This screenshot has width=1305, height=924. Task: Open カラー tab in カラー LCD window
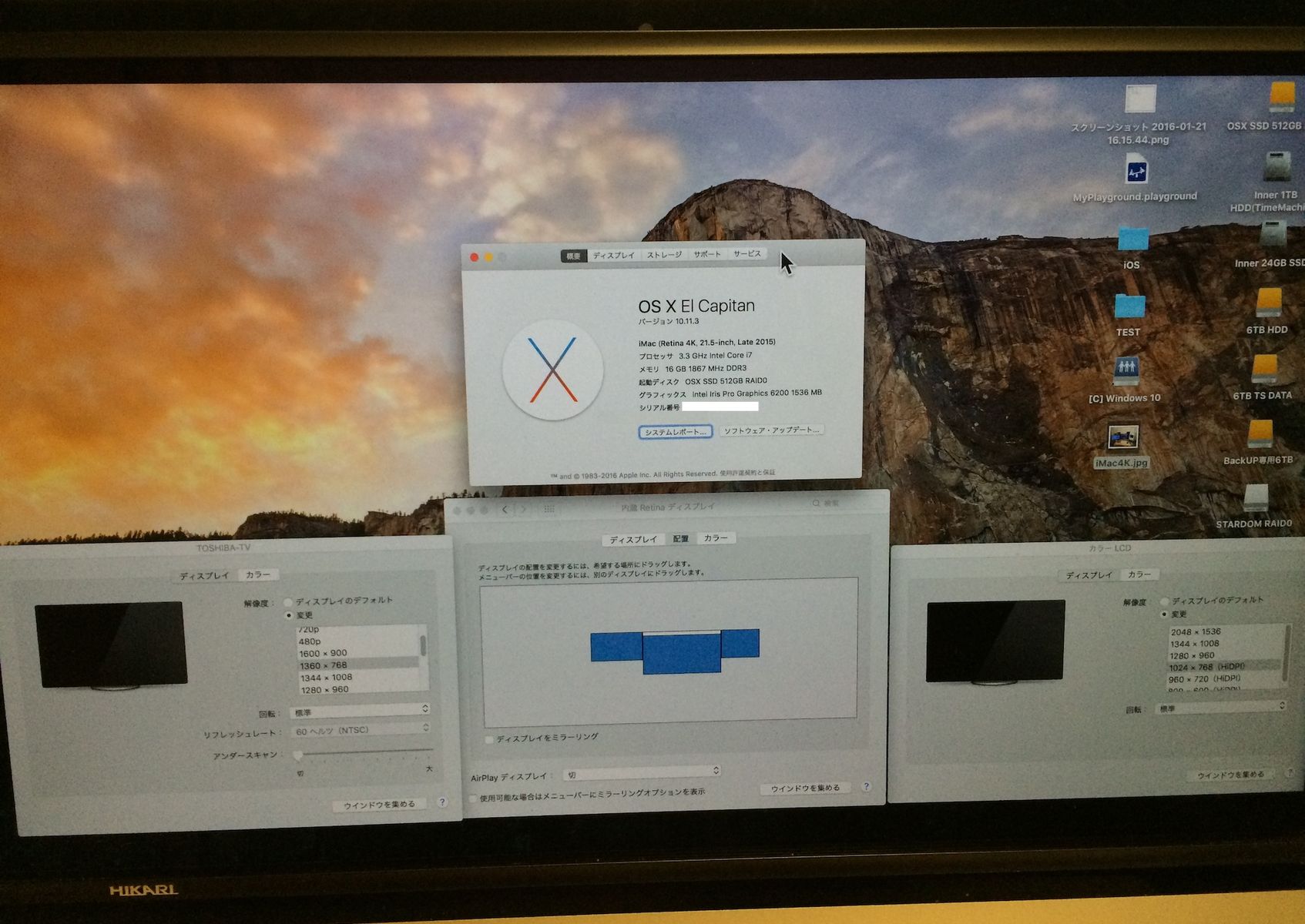[x=1140, y=574]
